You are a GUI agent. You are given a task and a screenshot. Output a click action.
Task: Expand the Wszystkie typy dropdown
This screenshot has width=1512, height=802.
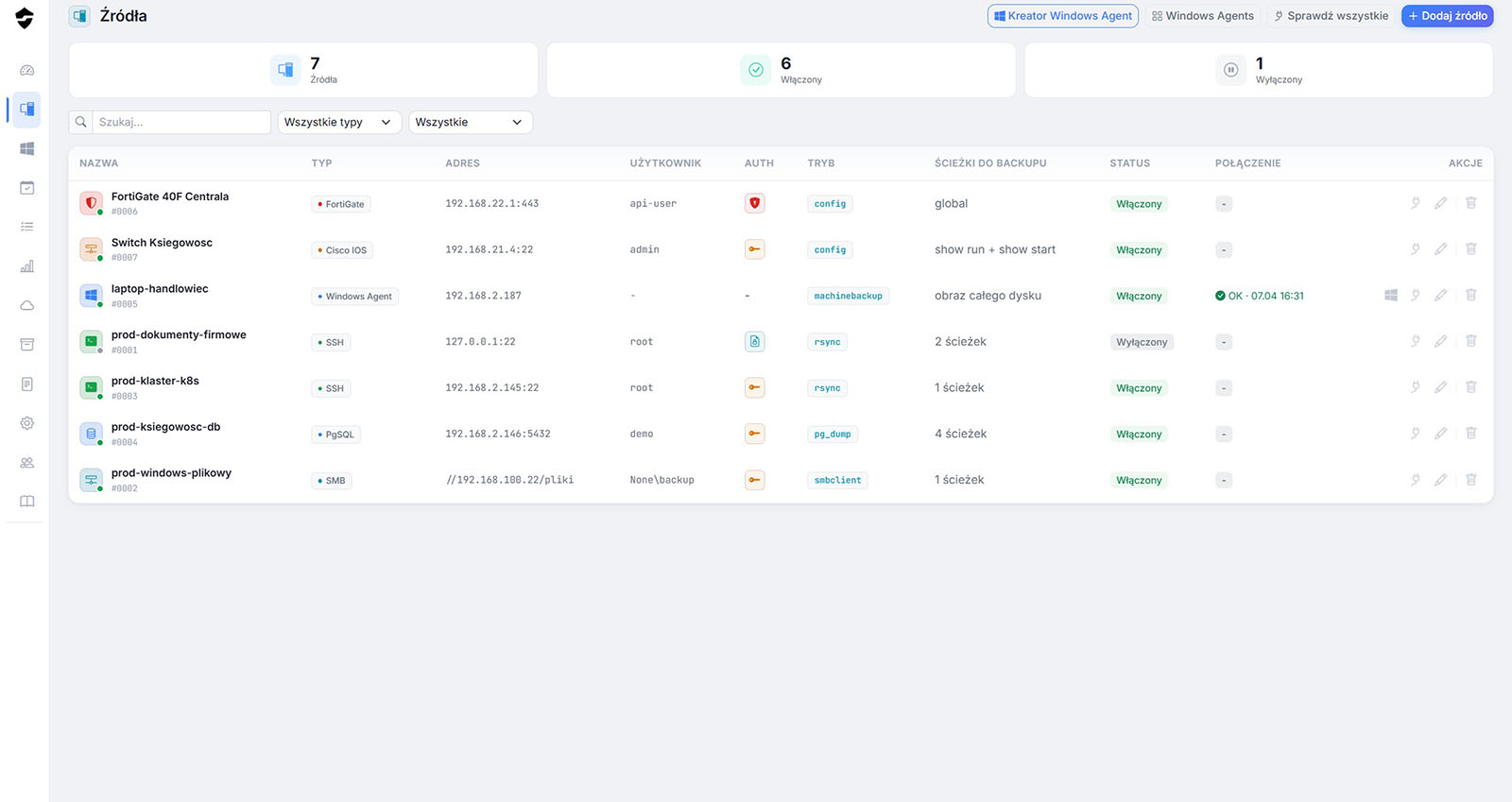[339, 122]
